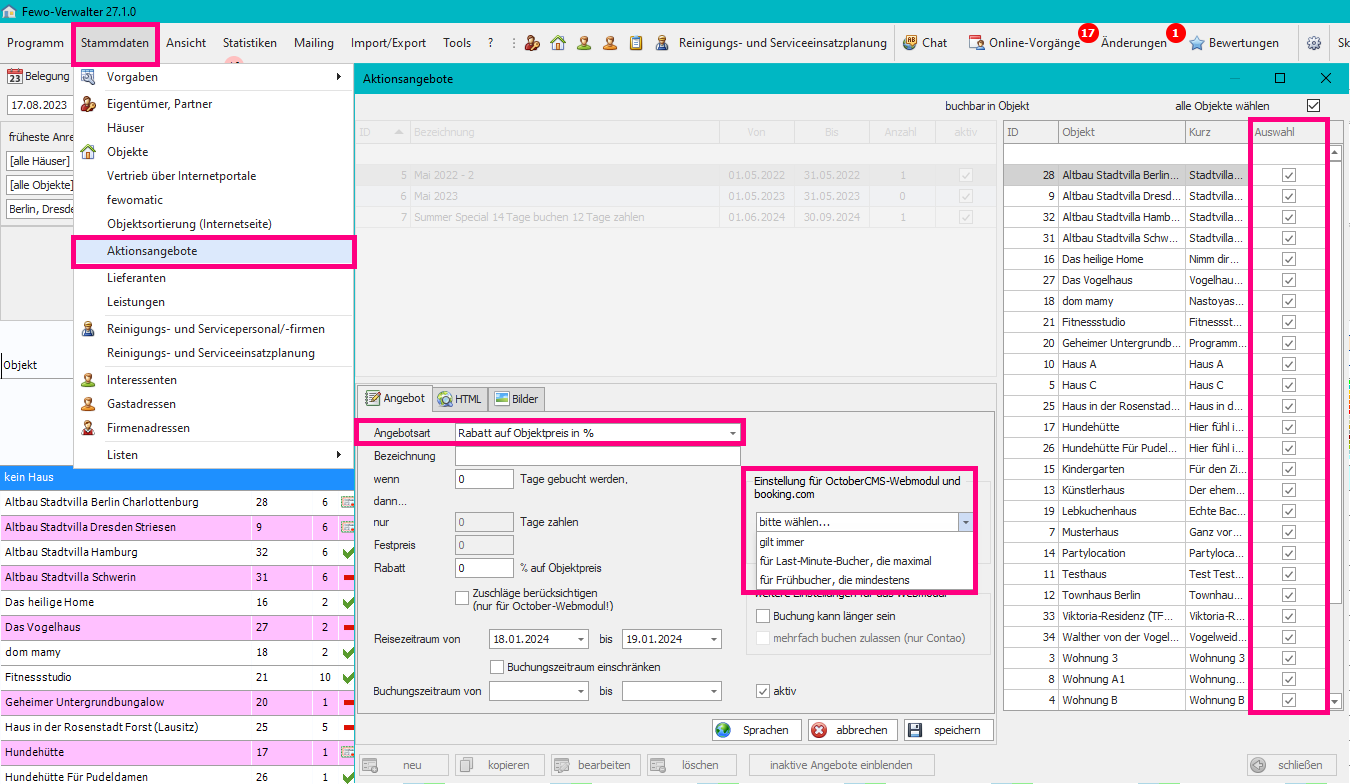
Task: Toggle Auswahl checkbox for Kindergarten
Action: tap(1289, 469)
